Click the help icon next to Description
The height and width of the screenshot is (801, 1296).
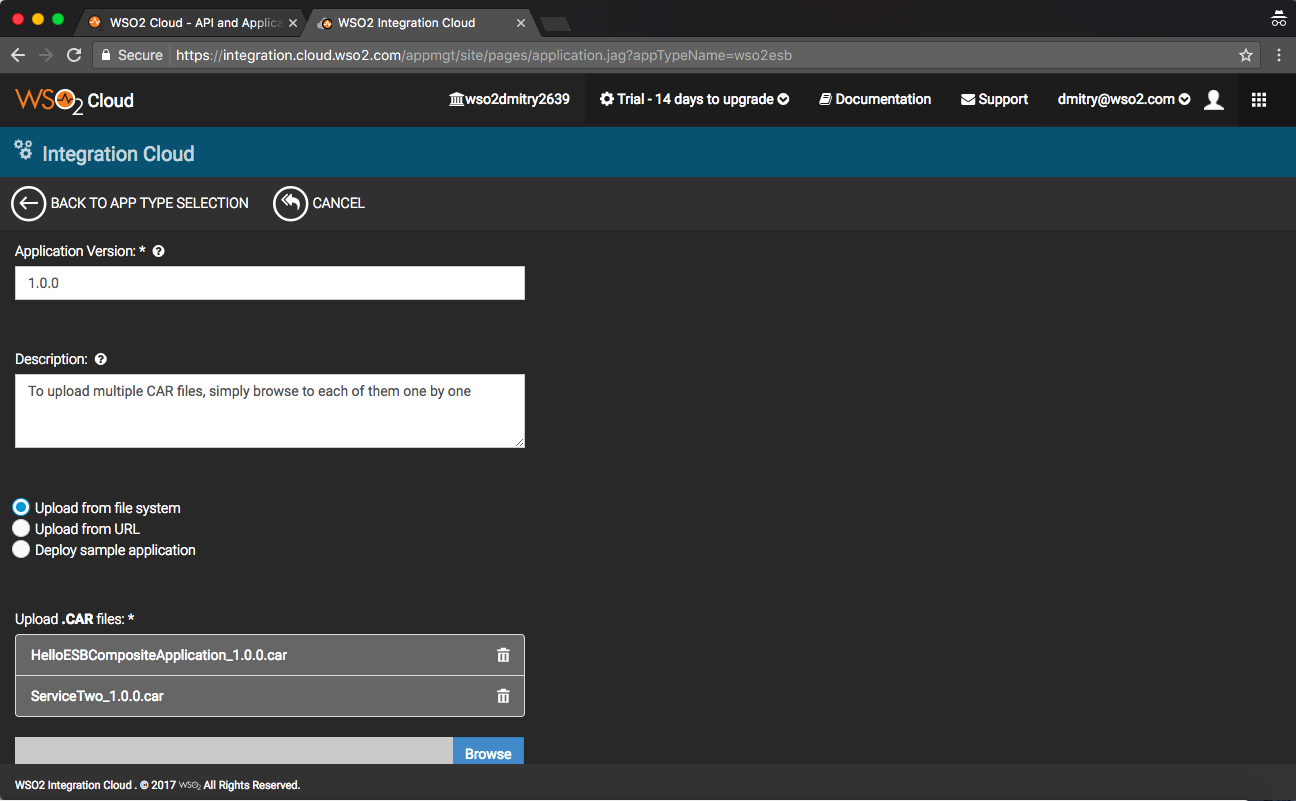coord(100,360)
